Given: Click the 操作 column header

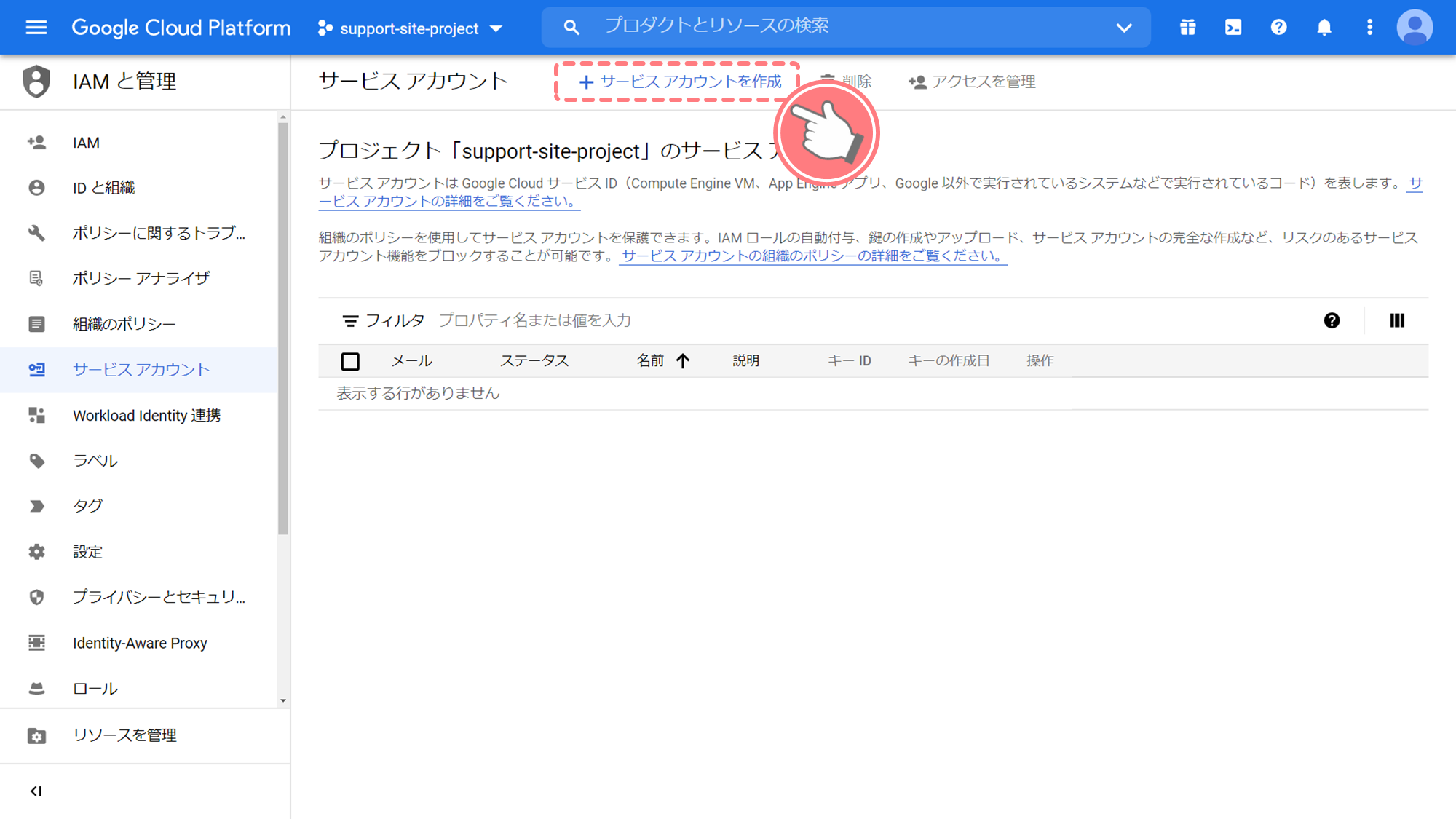Looking at the screenshot, I should 1040,361.
